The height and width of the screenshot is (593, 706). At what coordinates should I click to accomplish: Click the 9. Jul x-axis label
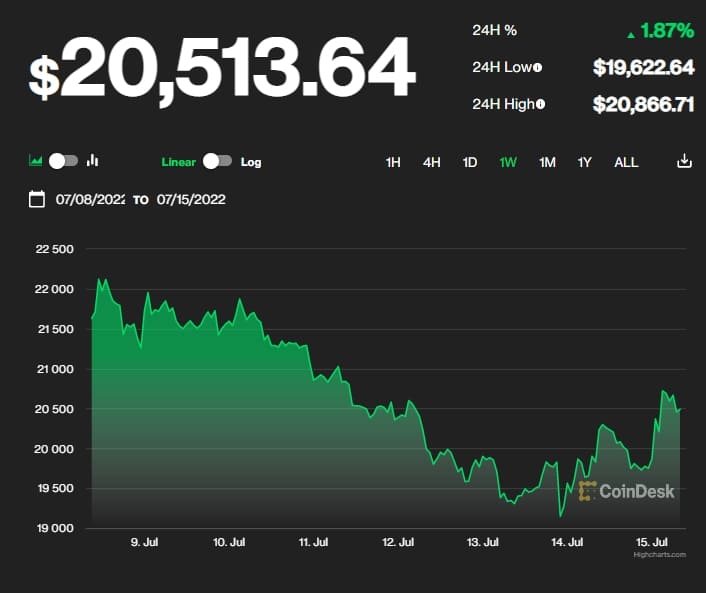144,542
